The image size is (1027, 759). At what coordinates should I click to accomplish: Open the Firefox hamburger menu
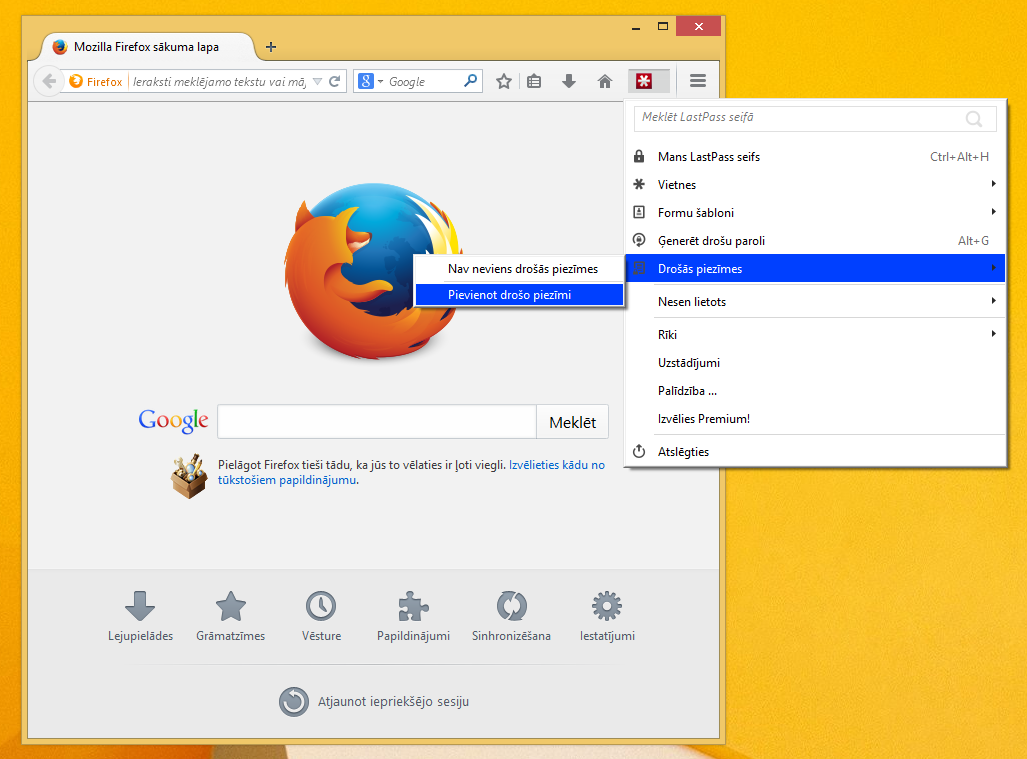click(698, 81)
